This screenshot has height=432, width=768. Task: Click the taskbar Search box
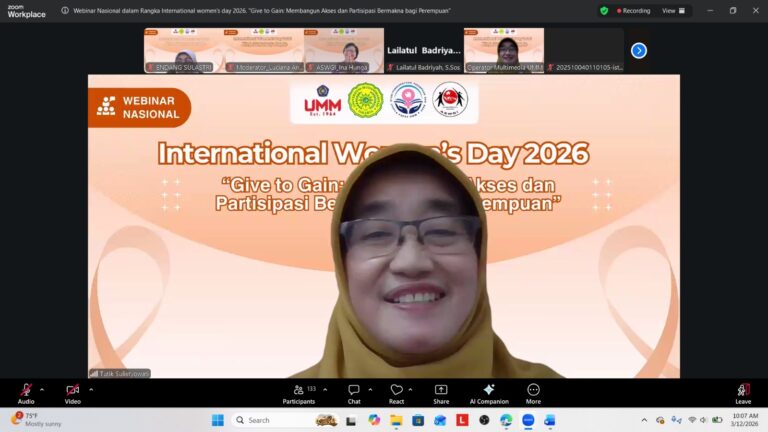tap(286, 420)
